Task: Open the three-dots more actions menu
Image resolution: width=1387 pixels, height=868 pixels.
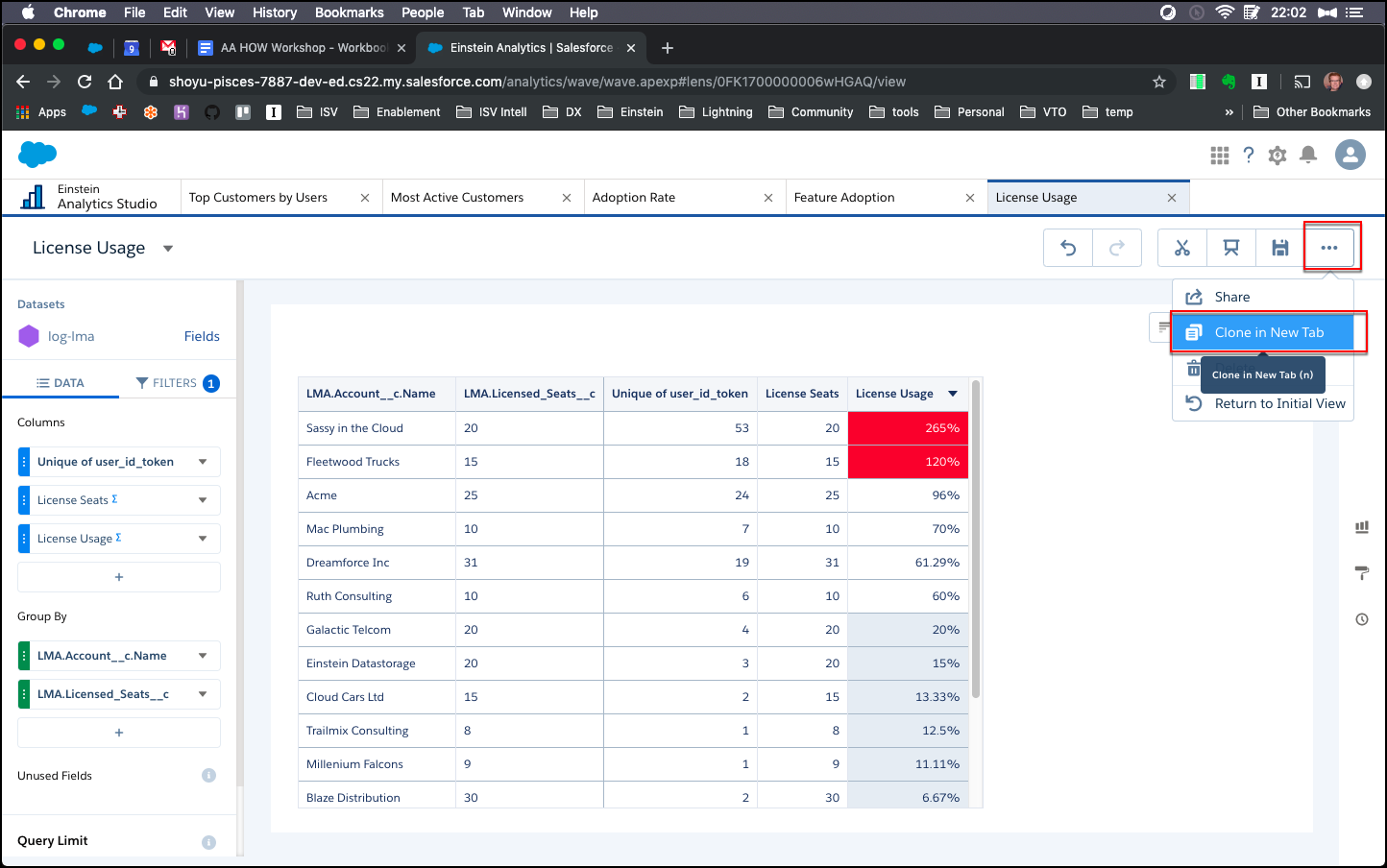Action: (x=1329, y=248)
